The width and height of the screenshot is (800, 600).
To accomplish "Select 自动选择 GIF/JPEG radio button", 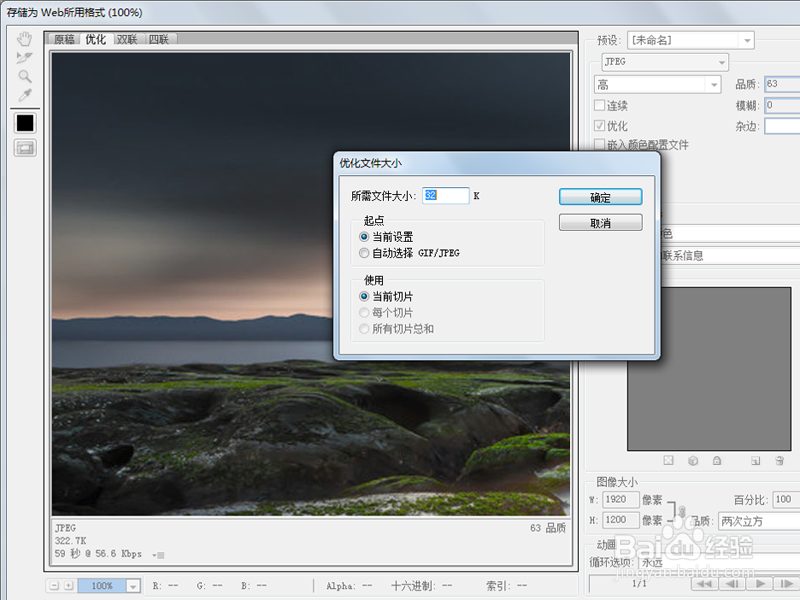I will [364, 253].
